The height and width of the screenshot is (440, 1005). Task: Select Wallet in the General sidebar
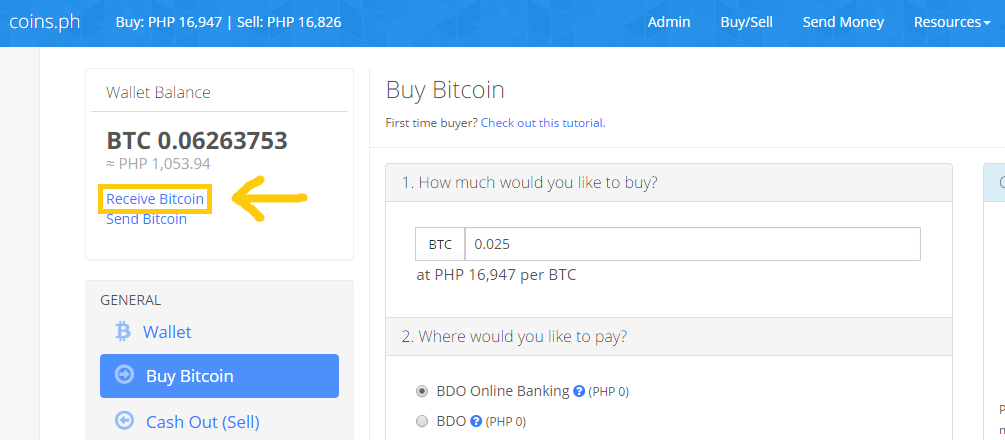tap(167, 331)
